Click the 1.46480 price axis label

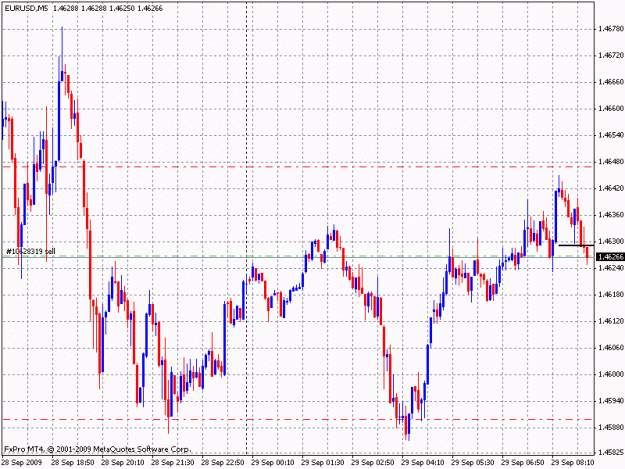pyautogui.click(x=611, y=161)
